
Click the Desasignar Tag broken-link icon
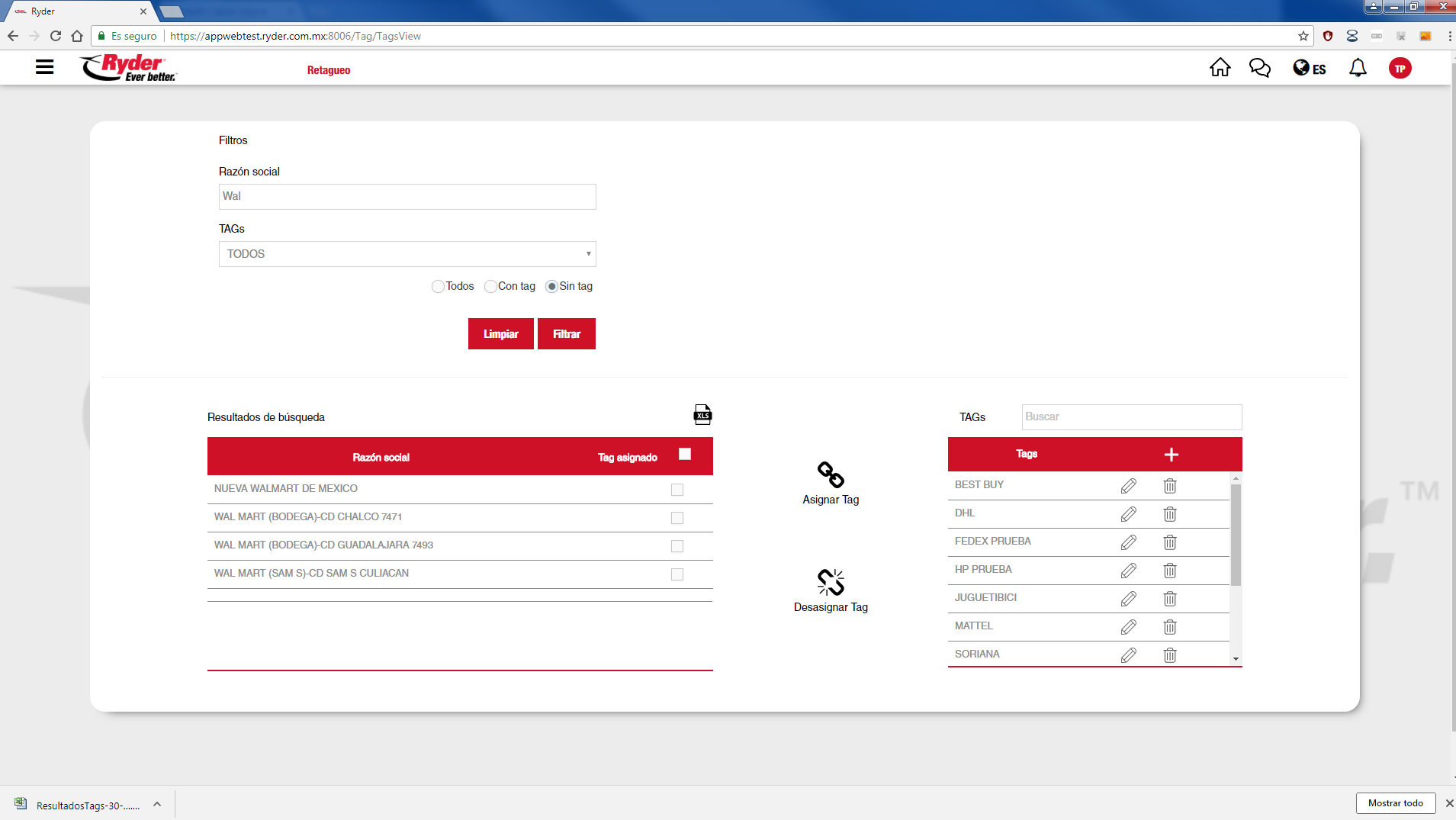[831, 582]
